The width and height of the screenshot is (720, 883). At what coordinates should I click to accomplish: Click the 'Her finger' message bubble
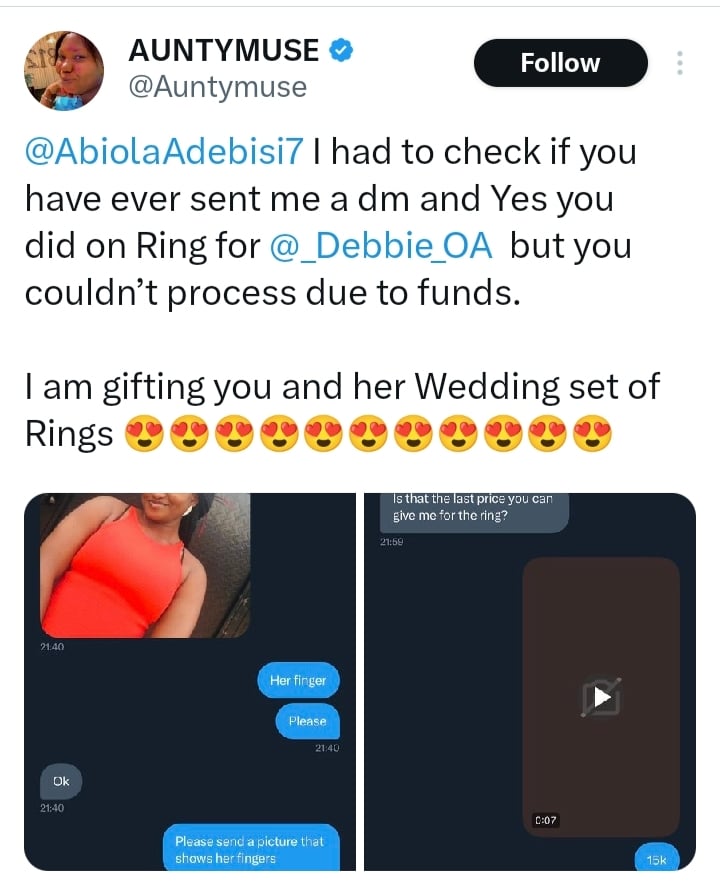pyautogui.click(x=298, y=682)
